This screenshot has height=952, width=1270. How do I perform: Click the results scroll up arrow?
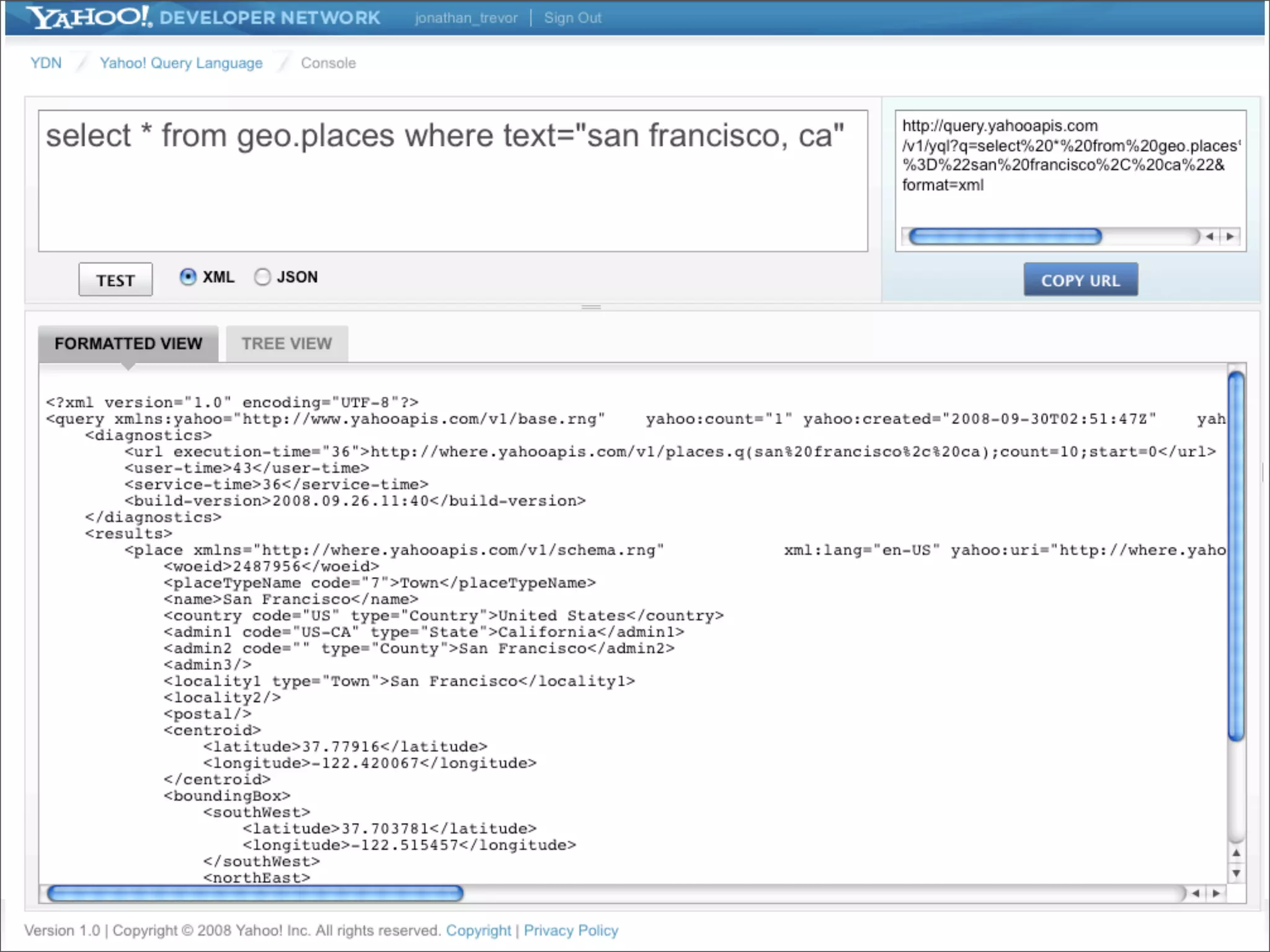tap(1236, 853)
